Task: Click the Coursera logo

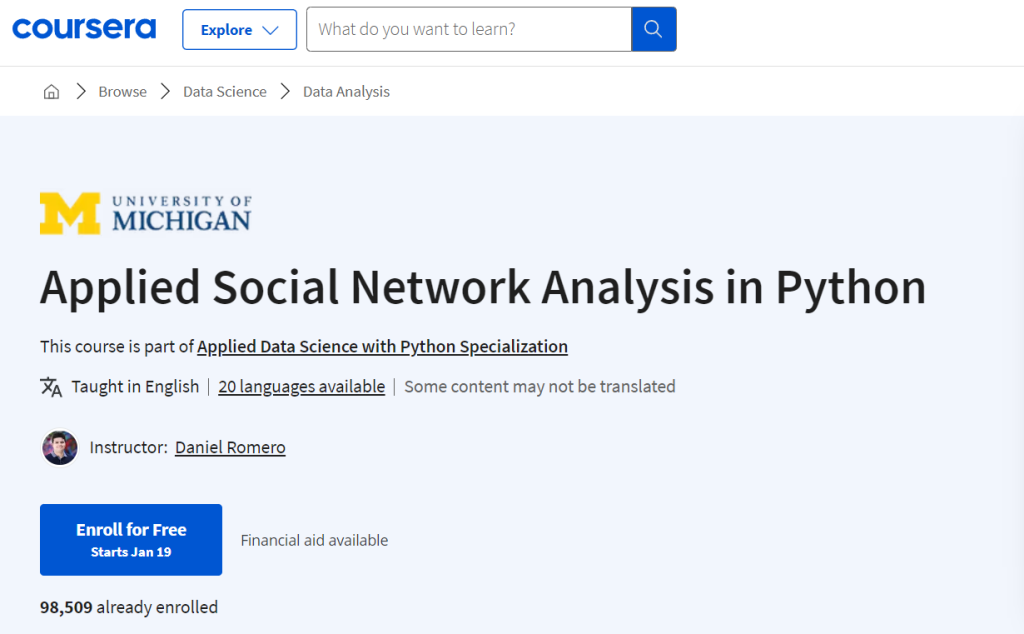Action: point(84,28)
